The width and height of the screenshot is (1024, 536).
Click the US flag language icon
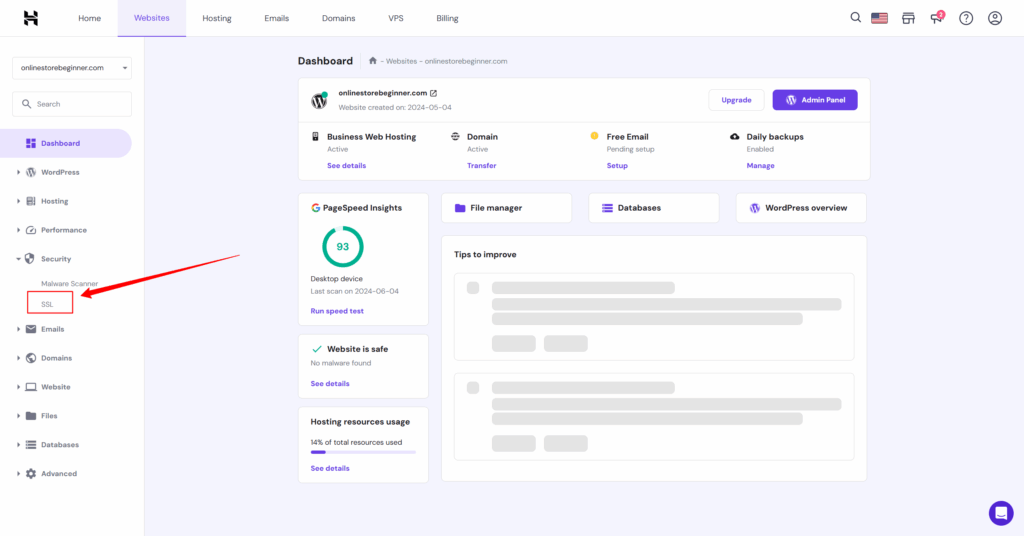click(880, 18)
